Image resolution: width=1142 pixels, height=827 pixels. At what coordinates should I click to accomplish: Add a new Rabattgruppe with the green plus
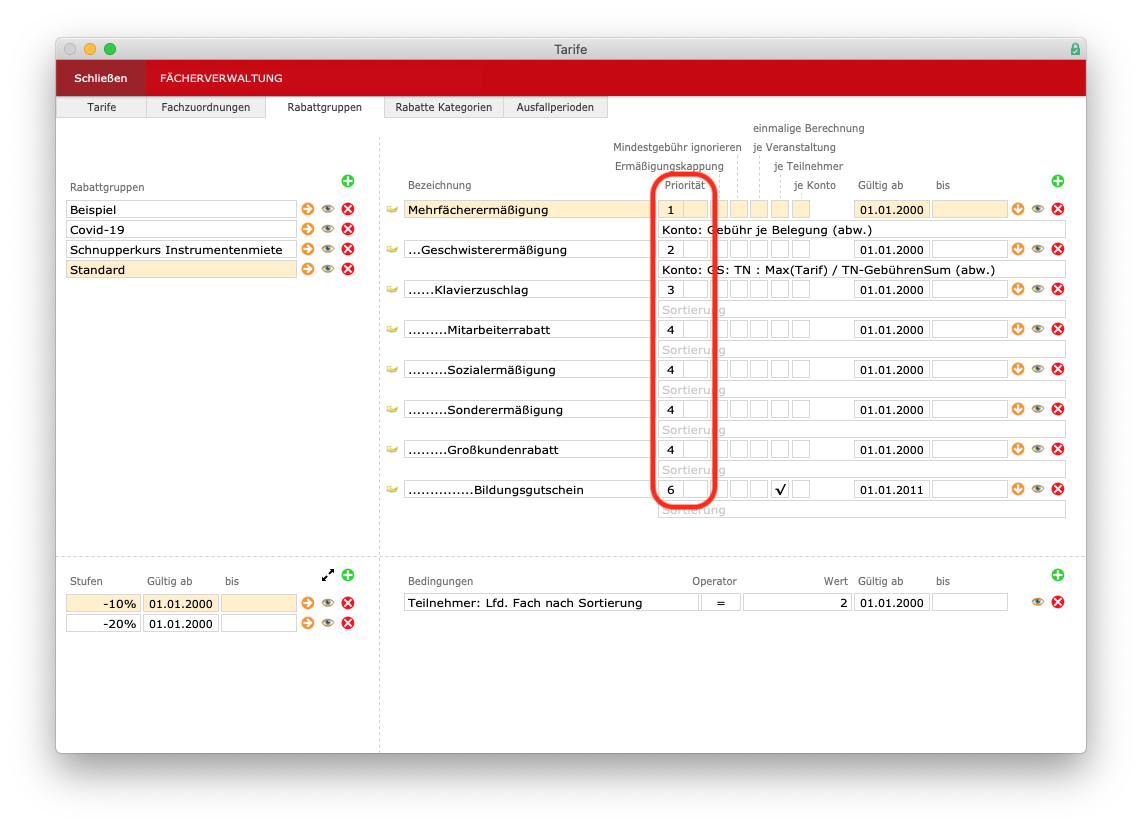click(347, 181)
